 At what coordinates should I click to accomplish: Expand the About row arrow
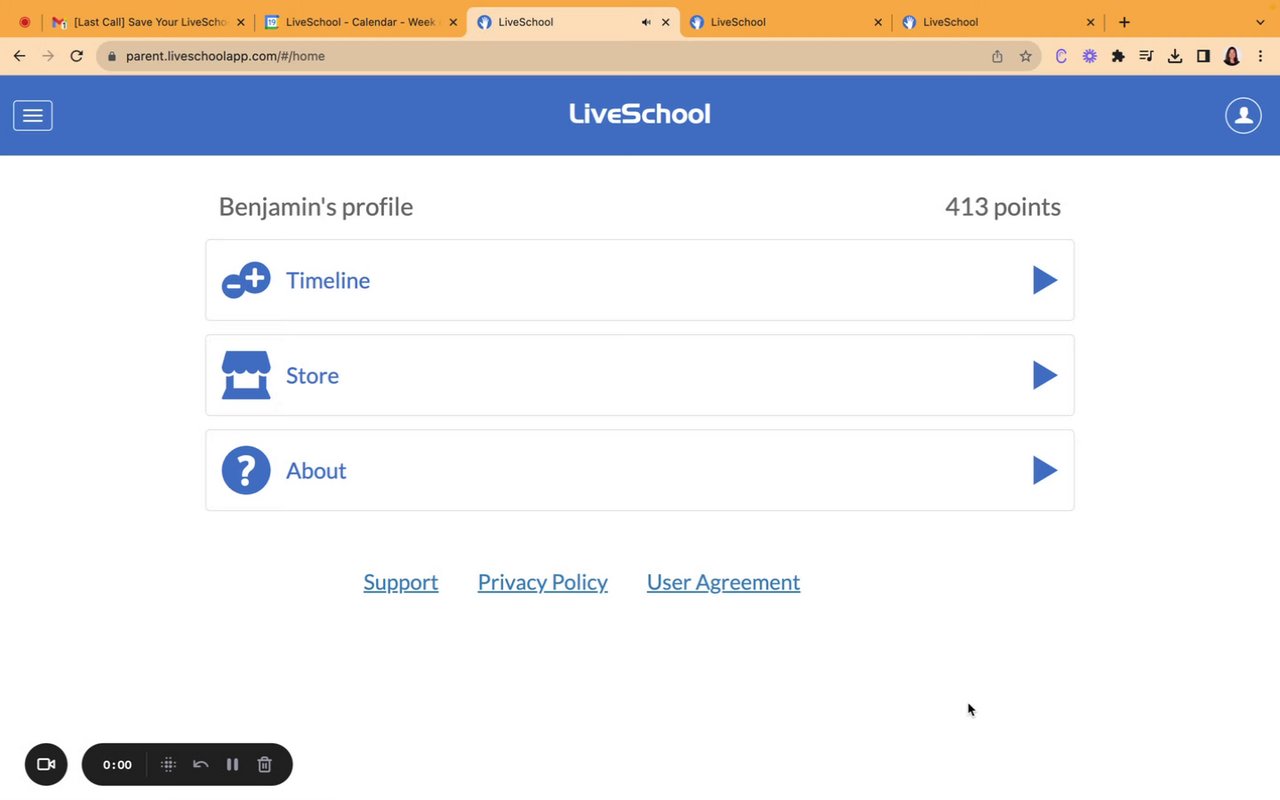coord(1045,470)
